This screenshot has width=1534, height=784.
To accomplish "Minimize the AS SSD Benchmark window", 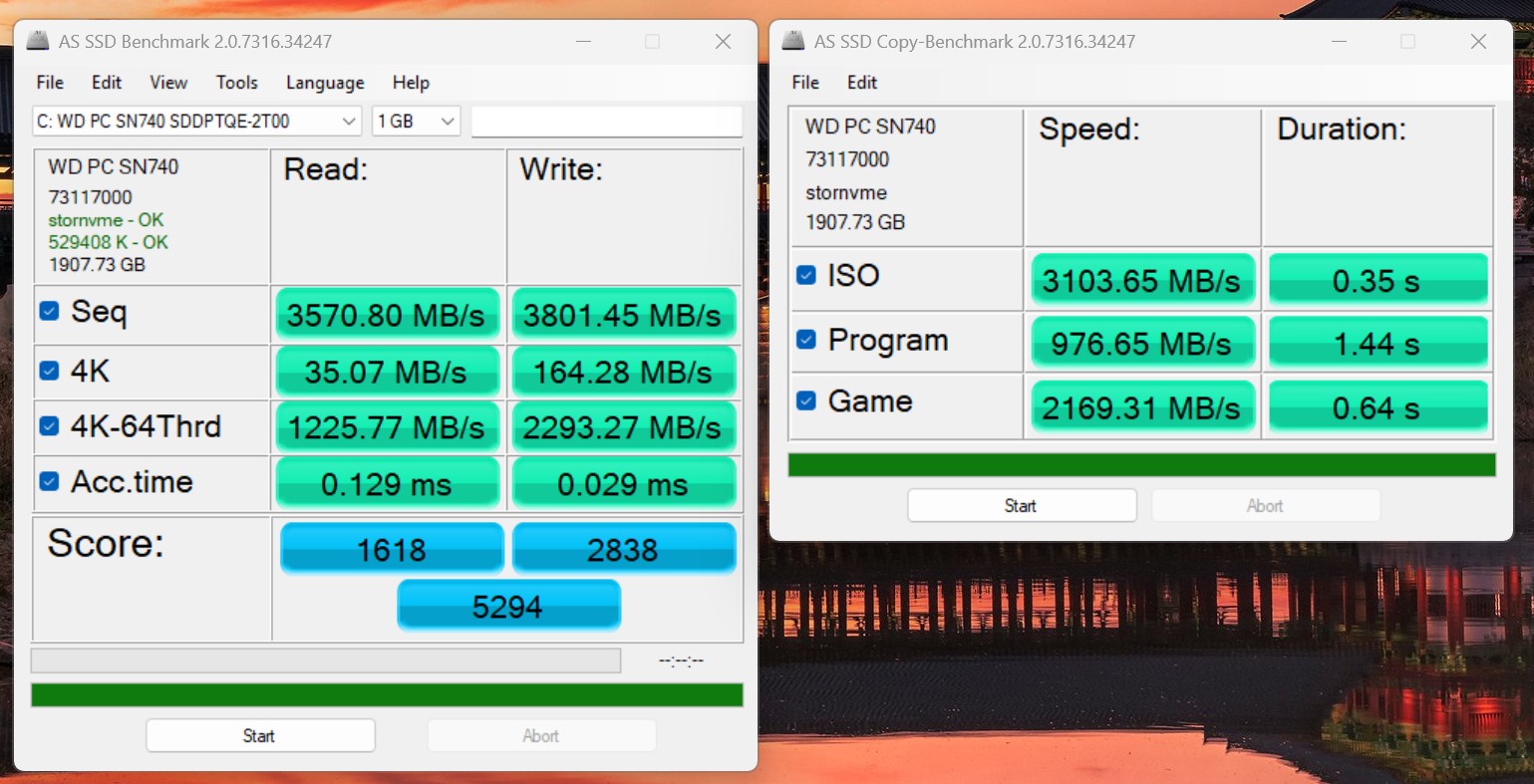I will (x=583, y=42).
